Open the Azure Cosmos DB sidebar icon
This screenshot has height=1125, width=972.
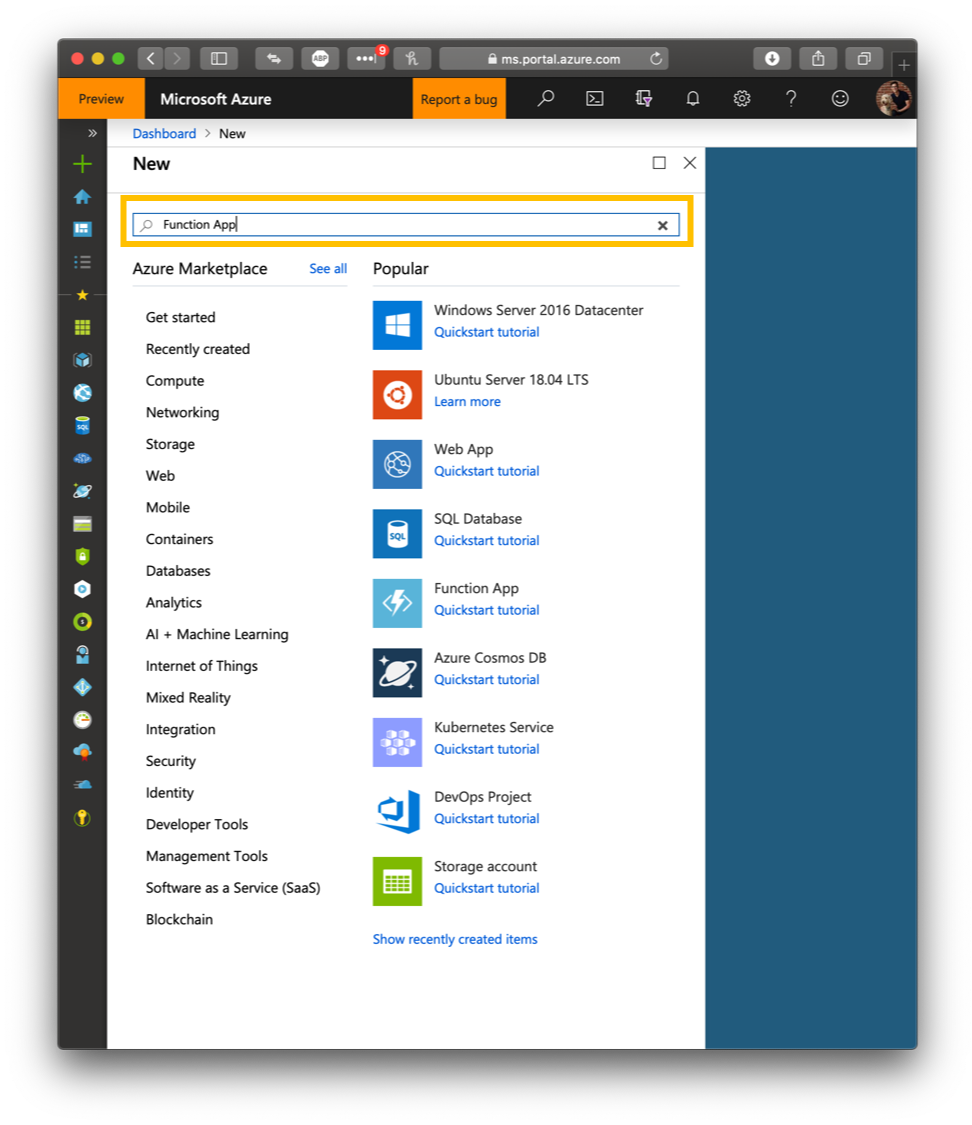(82, 491)
